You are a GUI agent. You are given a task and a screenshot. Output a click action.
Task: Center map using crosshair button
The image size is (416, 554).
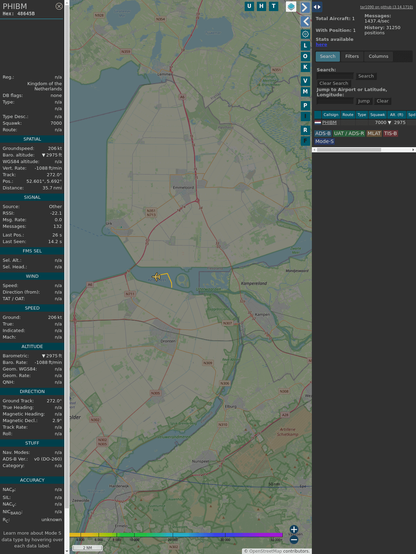pos(305,34)
